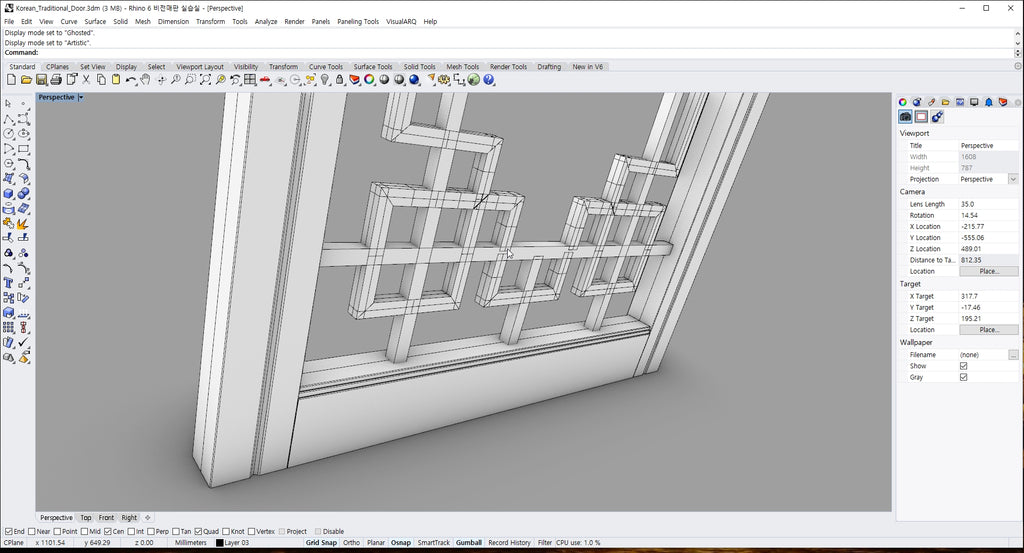Click the Explode tool icon in sidebar
The width and height of the screenshot is (1024, 553).
[24, 223]
